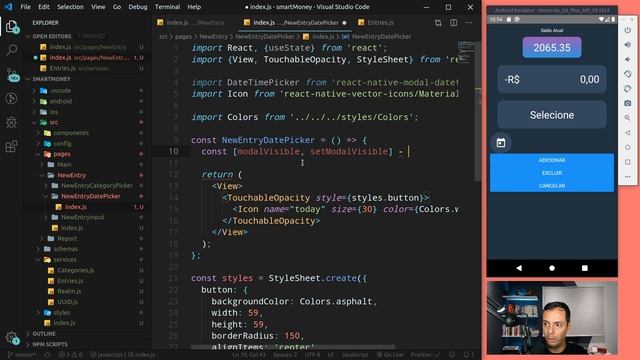Click the Open Changes icon in editor toolbar
The height and width of the screenshot is (360, 640).
[x=438, y=23]
